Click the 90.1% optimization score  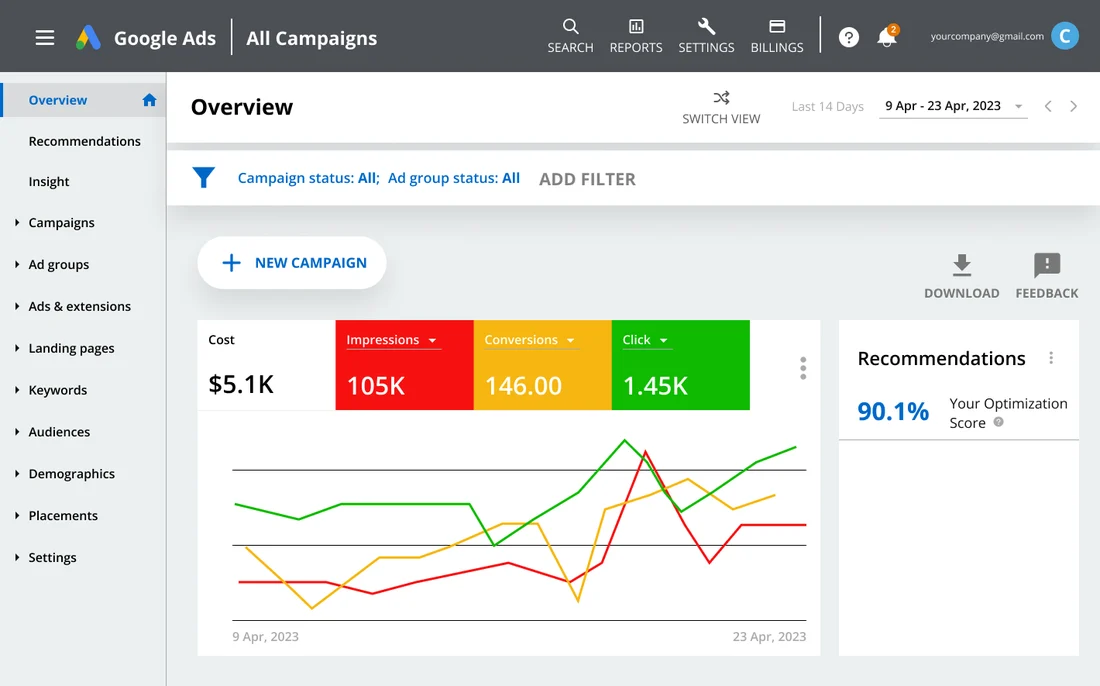coord(893,411)
